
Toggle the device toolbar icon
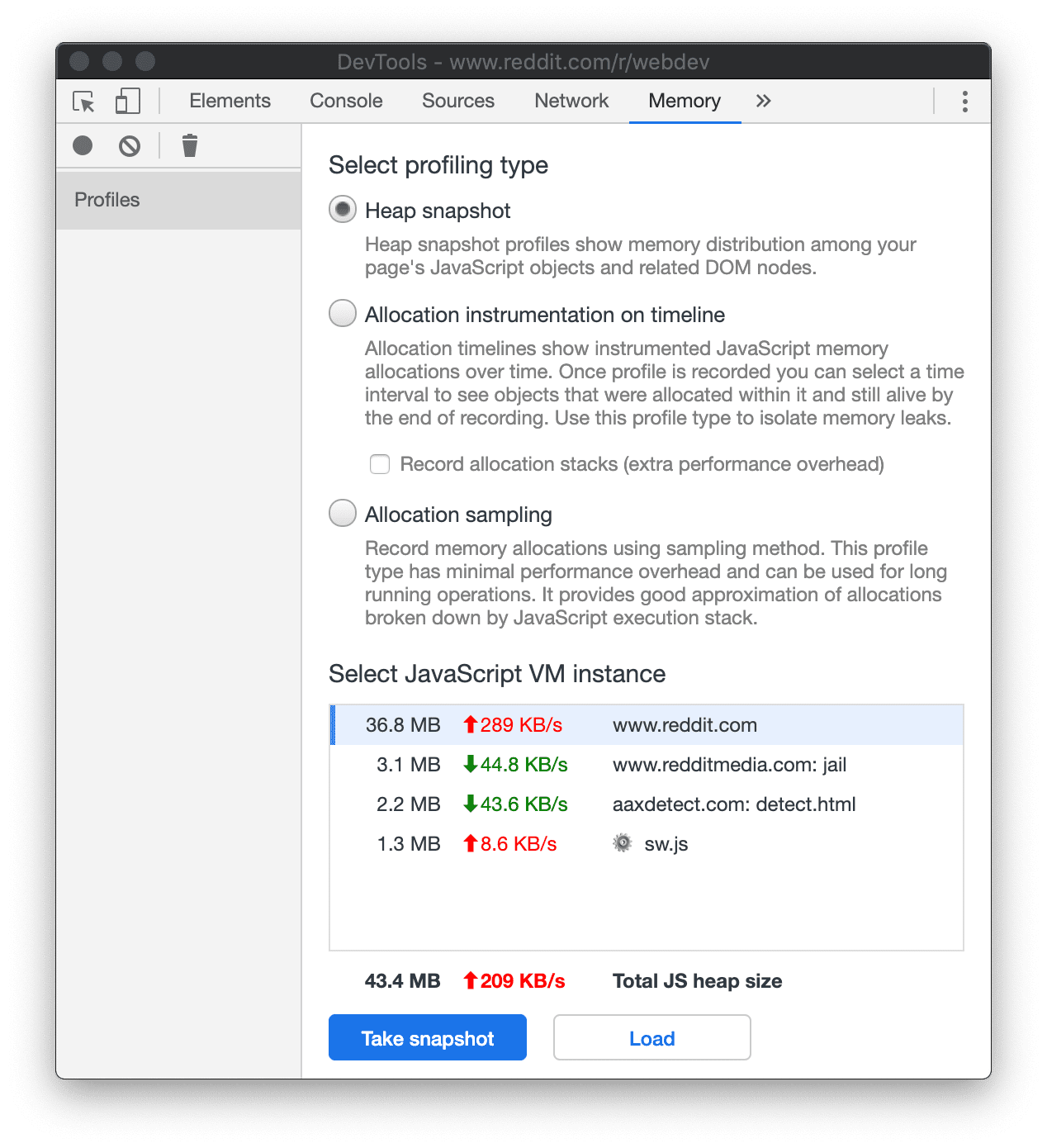127,102
